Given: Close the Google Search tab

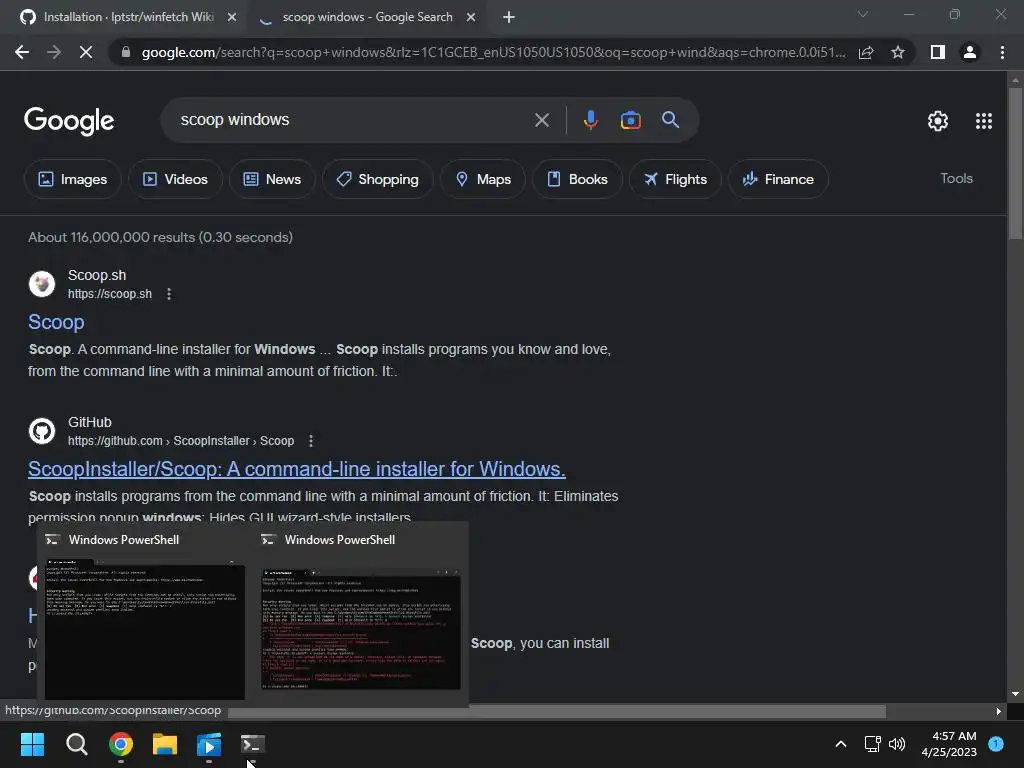Looking at the screenshot, I should click(x=471, y=18).
